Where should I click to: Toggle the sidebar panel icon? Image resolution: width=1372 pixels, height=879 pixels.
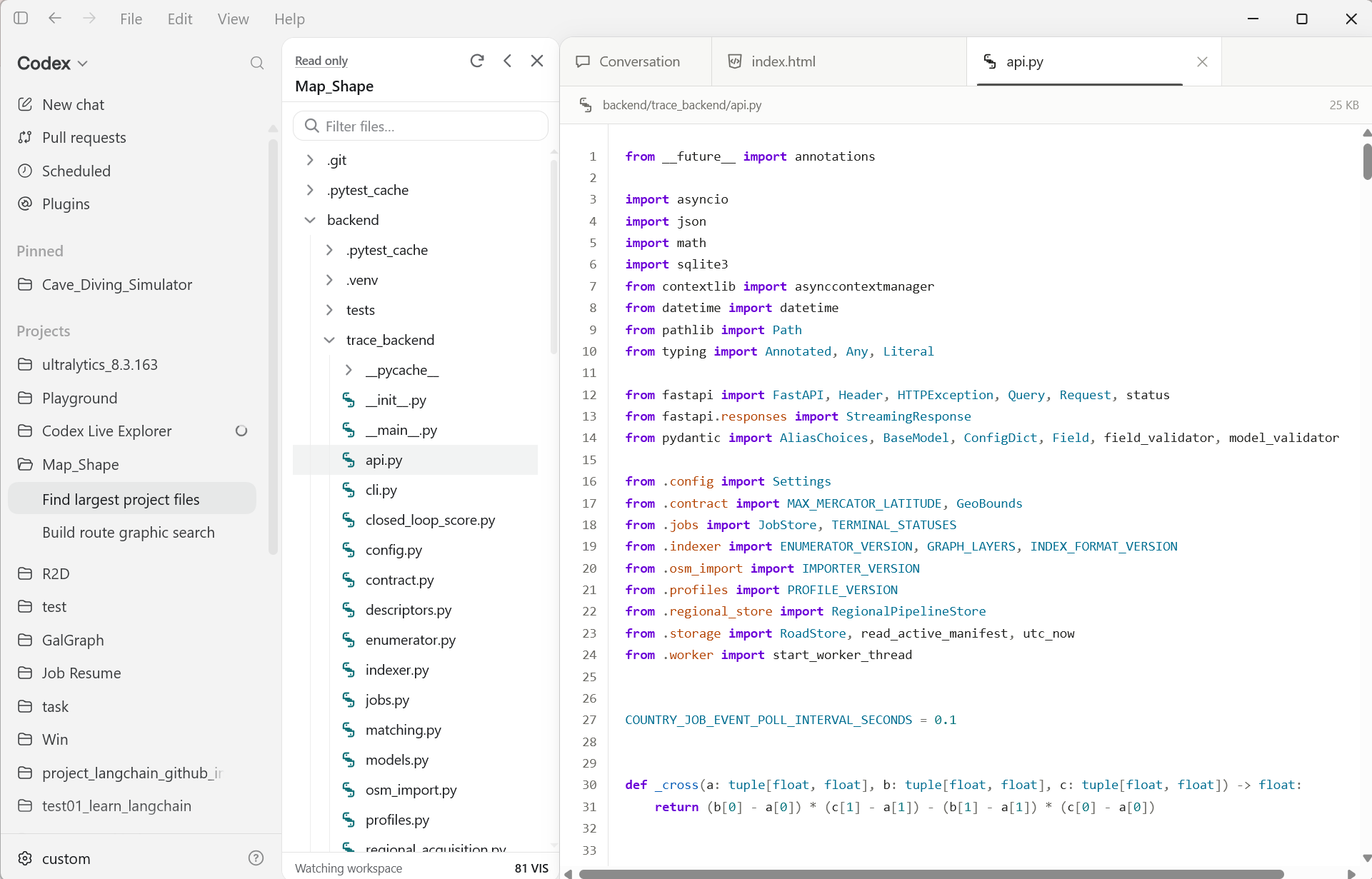click(x=21, y=18)
